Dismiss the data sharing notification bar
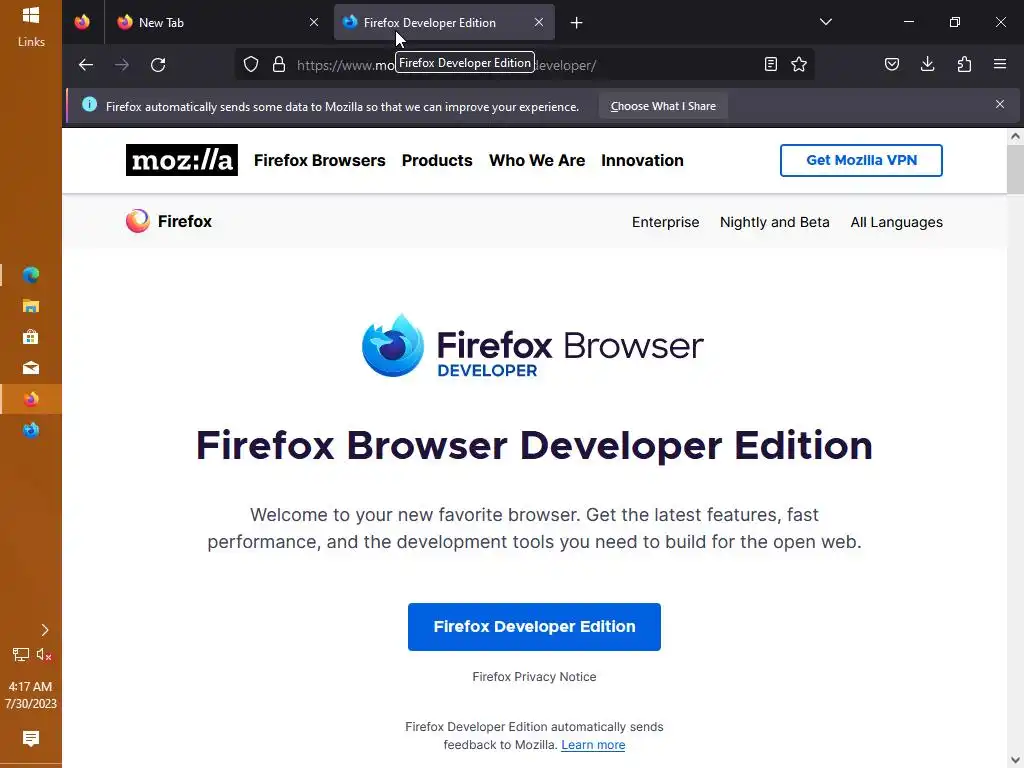Viewport: 1024px width, 768px height. coord(1000,104)
